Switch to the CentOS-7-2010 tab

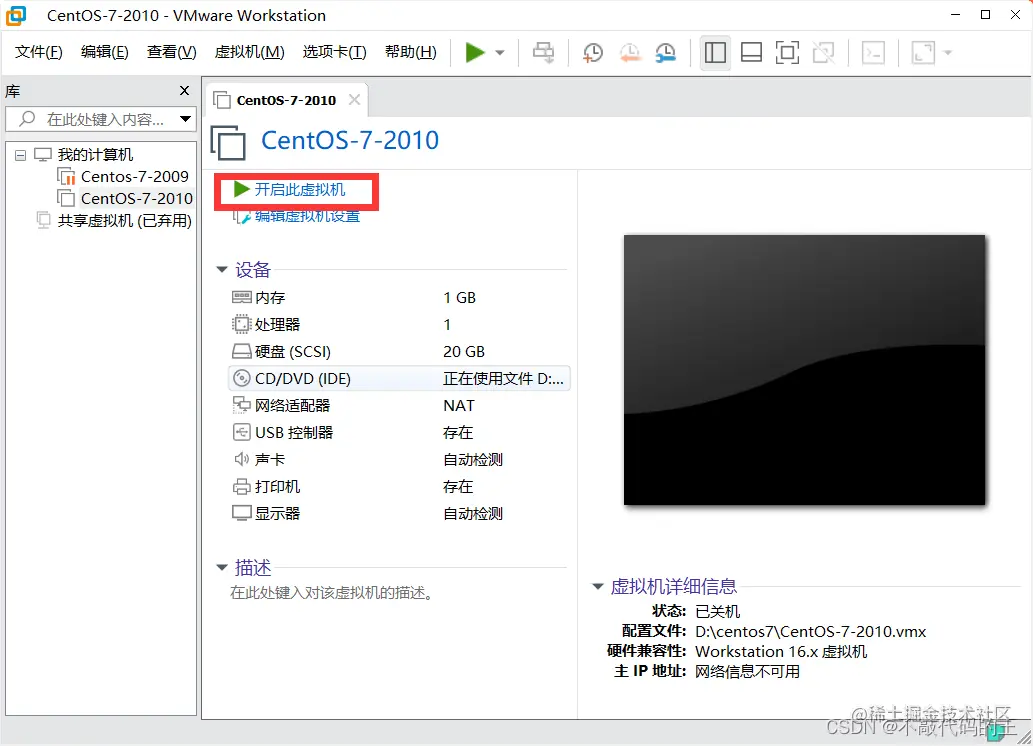[x=286, y=100]
